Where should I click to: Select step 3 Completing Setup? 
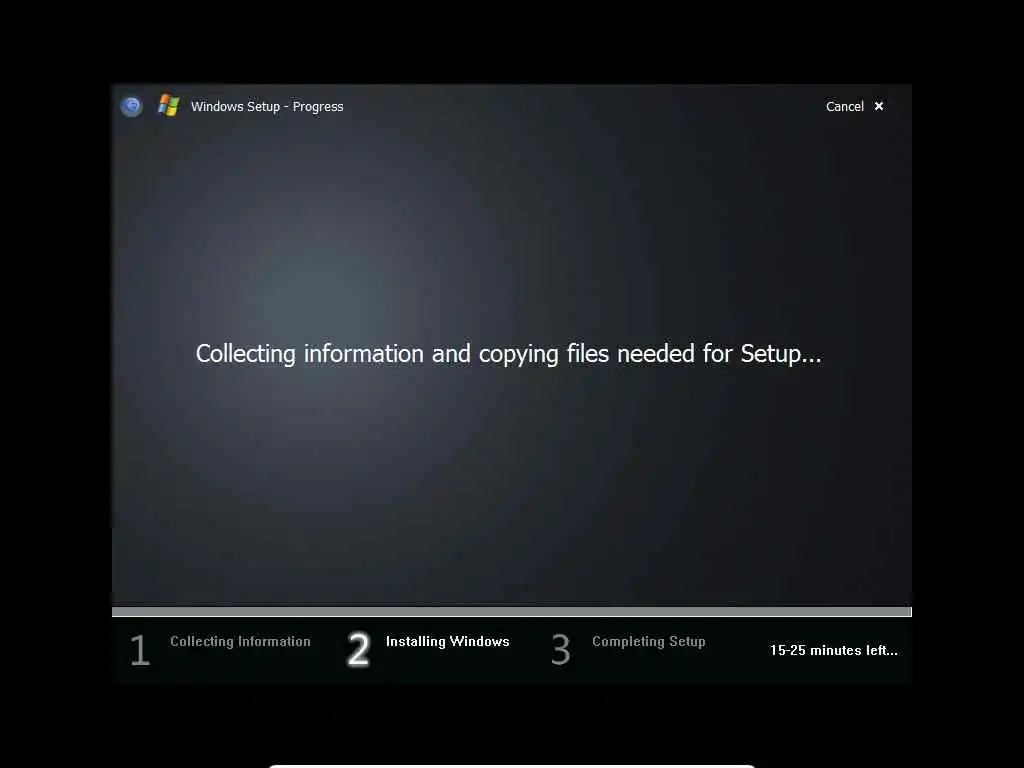click(628, 649)
